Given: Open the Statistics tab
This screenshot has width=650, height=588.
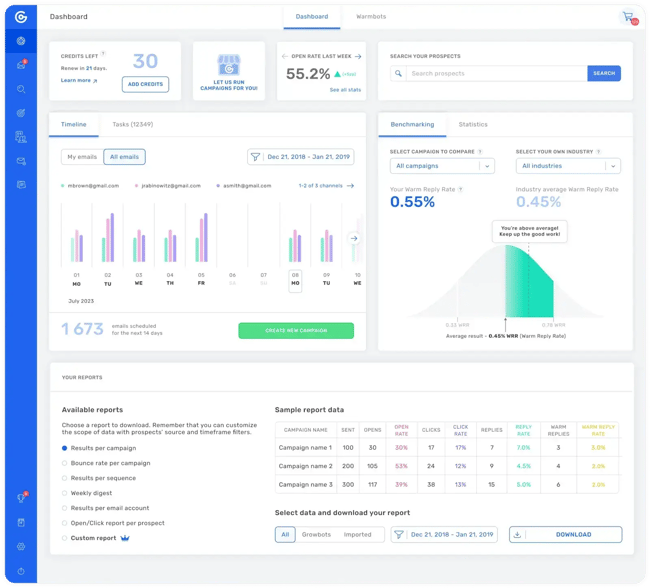Looking at the screenshot, I should tap(473, 124).
